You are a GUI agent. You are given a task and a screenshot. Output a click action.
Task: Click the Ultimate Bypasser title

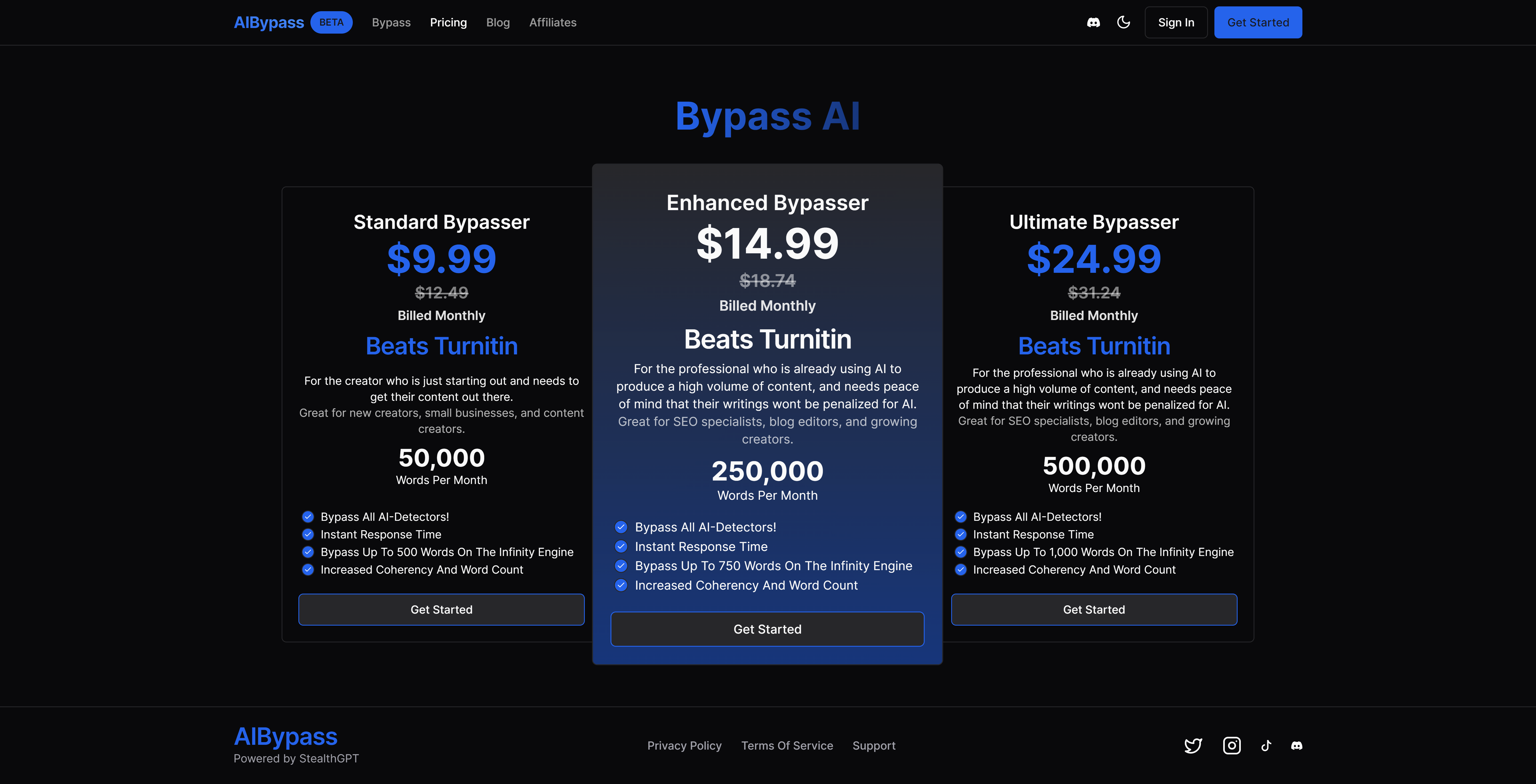[1094, 222]
